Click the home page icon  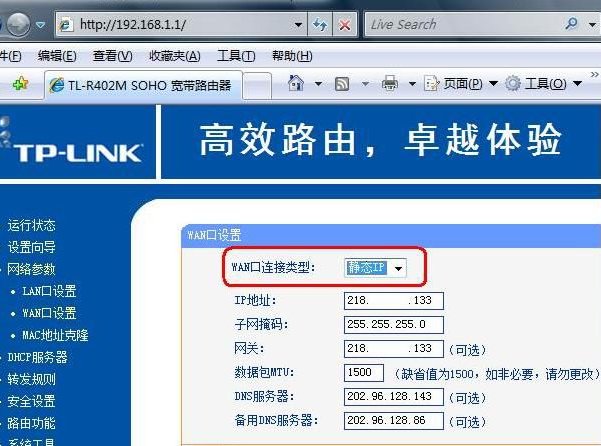[296, 83]
